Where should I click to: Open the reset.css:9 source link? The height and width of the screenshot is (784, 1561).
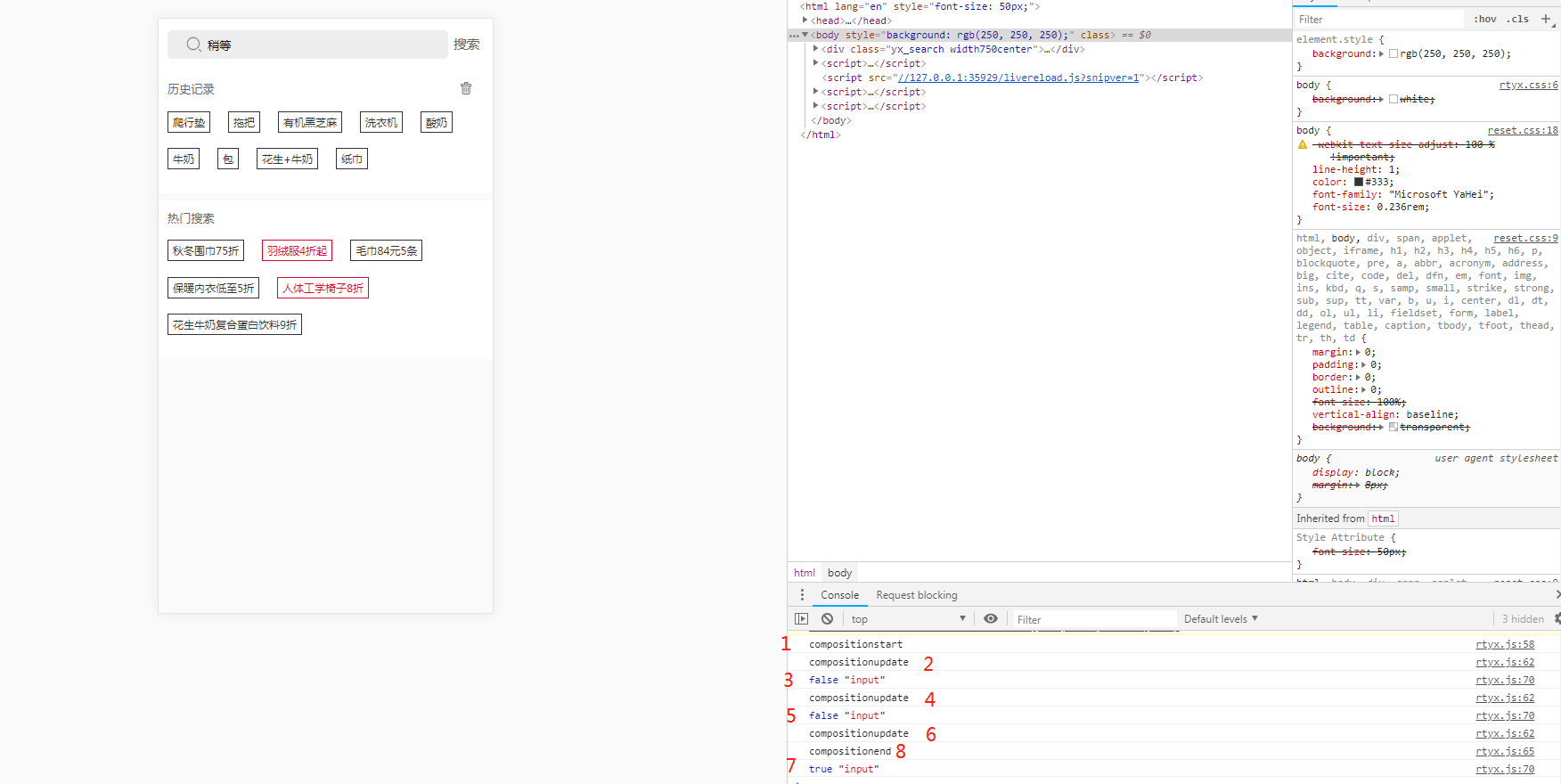click(x=1525, y=238)
